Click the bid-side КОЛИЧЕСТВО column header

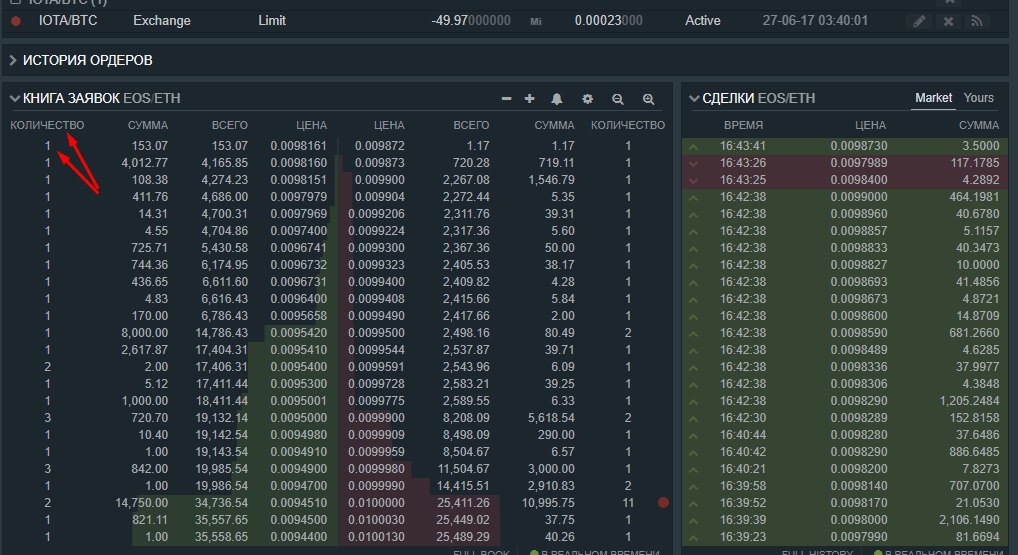pyautogui.click(x=47, y=125)
